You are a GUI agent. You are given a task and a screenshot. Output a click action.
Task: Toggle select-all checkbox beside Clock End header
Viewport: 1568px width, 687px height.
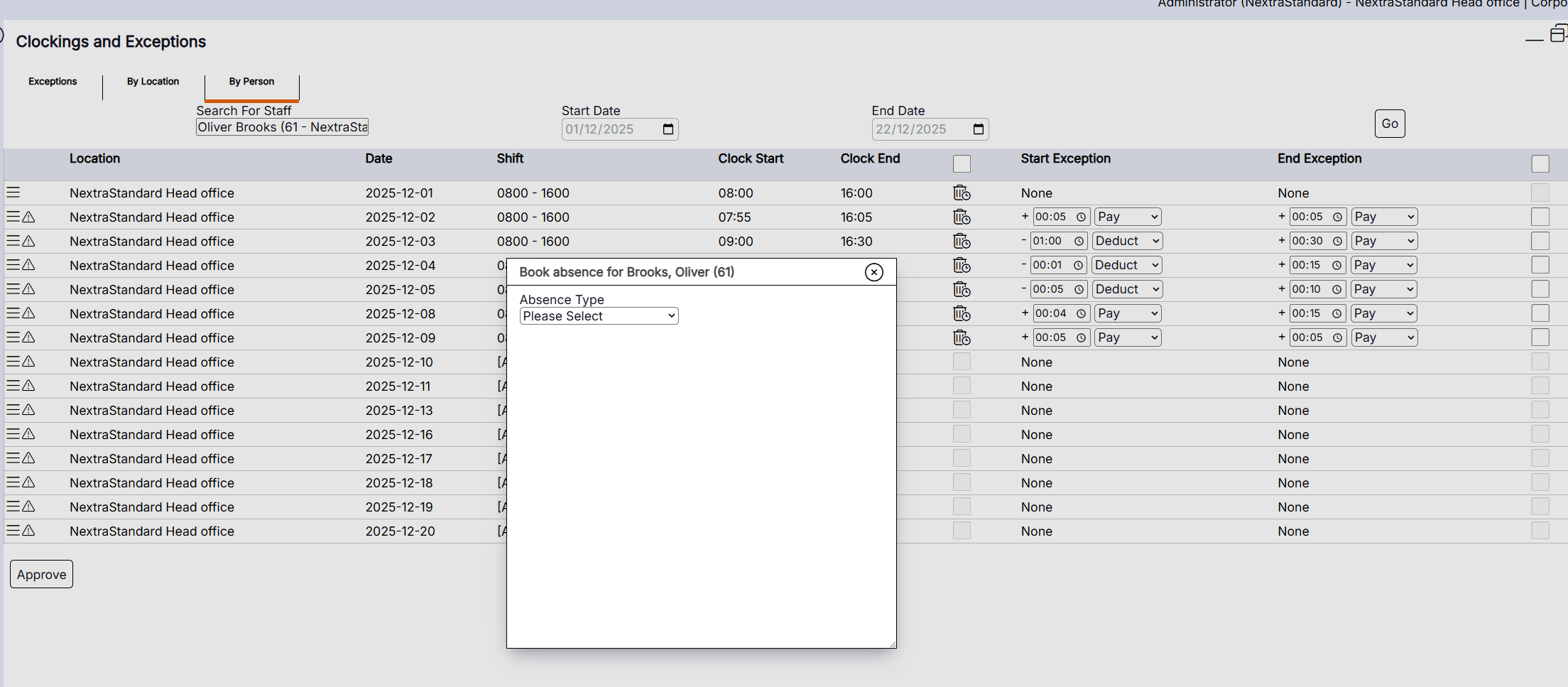[962, 164]
